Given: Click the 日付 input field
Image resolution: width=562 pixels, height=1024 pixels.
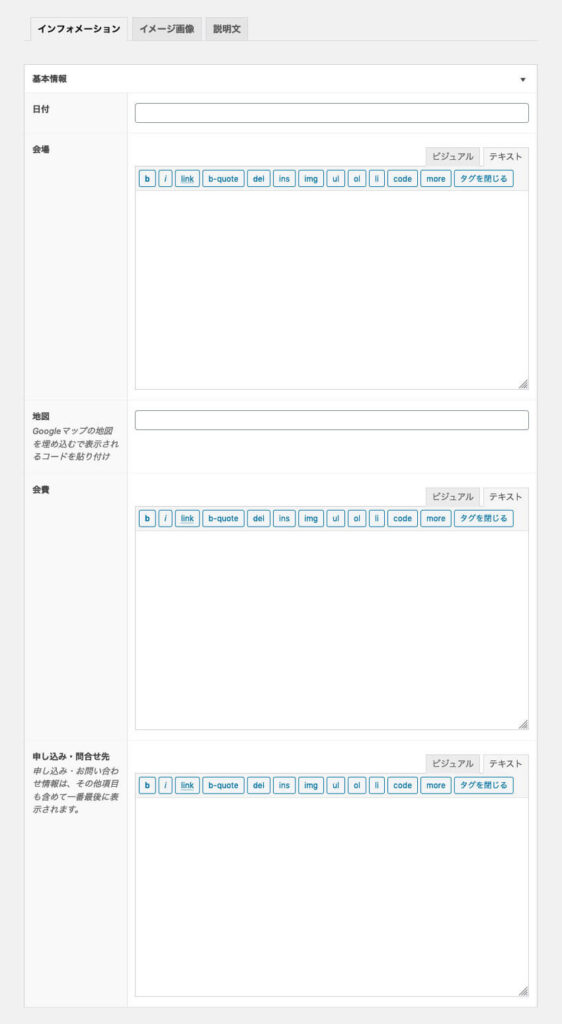Looking at the screenshot, I should tap(332, 113).
